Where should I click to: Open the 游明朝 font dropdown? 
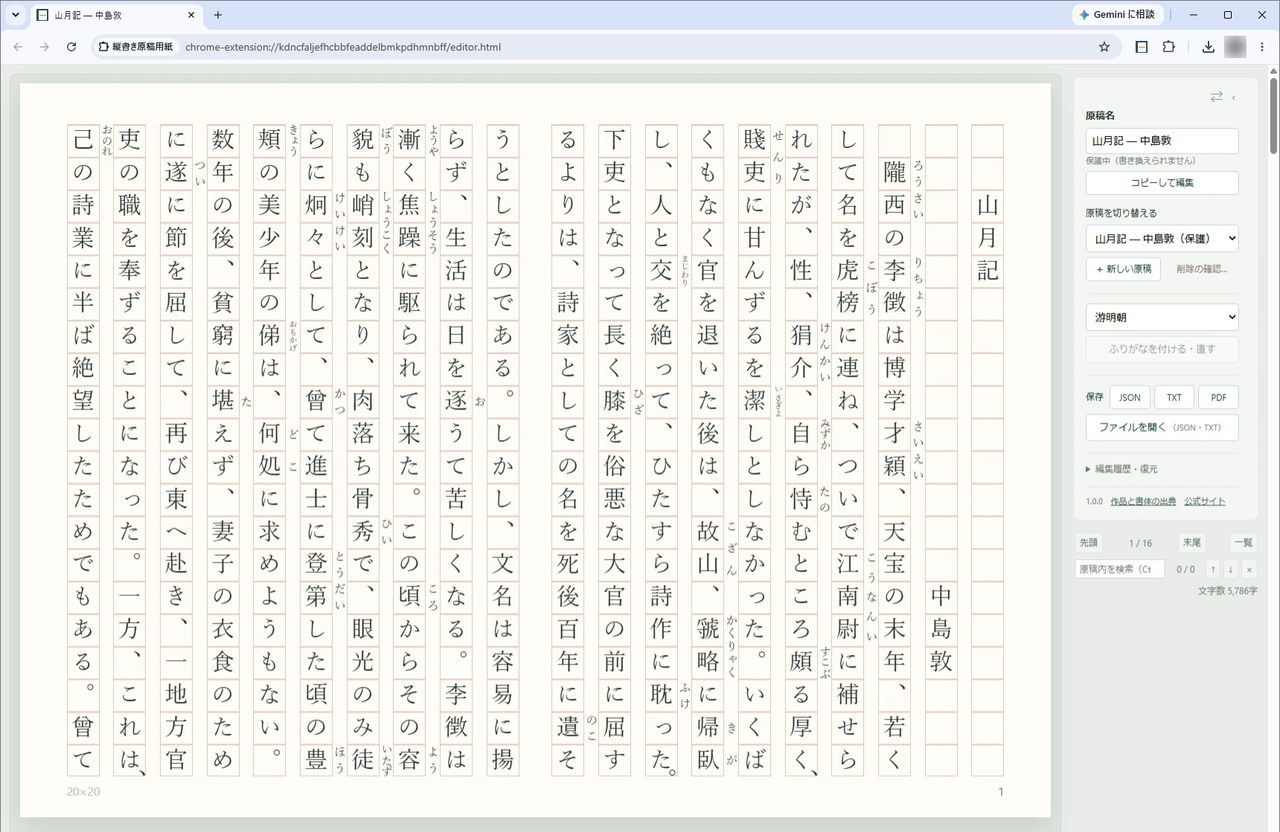[1162, 317]
